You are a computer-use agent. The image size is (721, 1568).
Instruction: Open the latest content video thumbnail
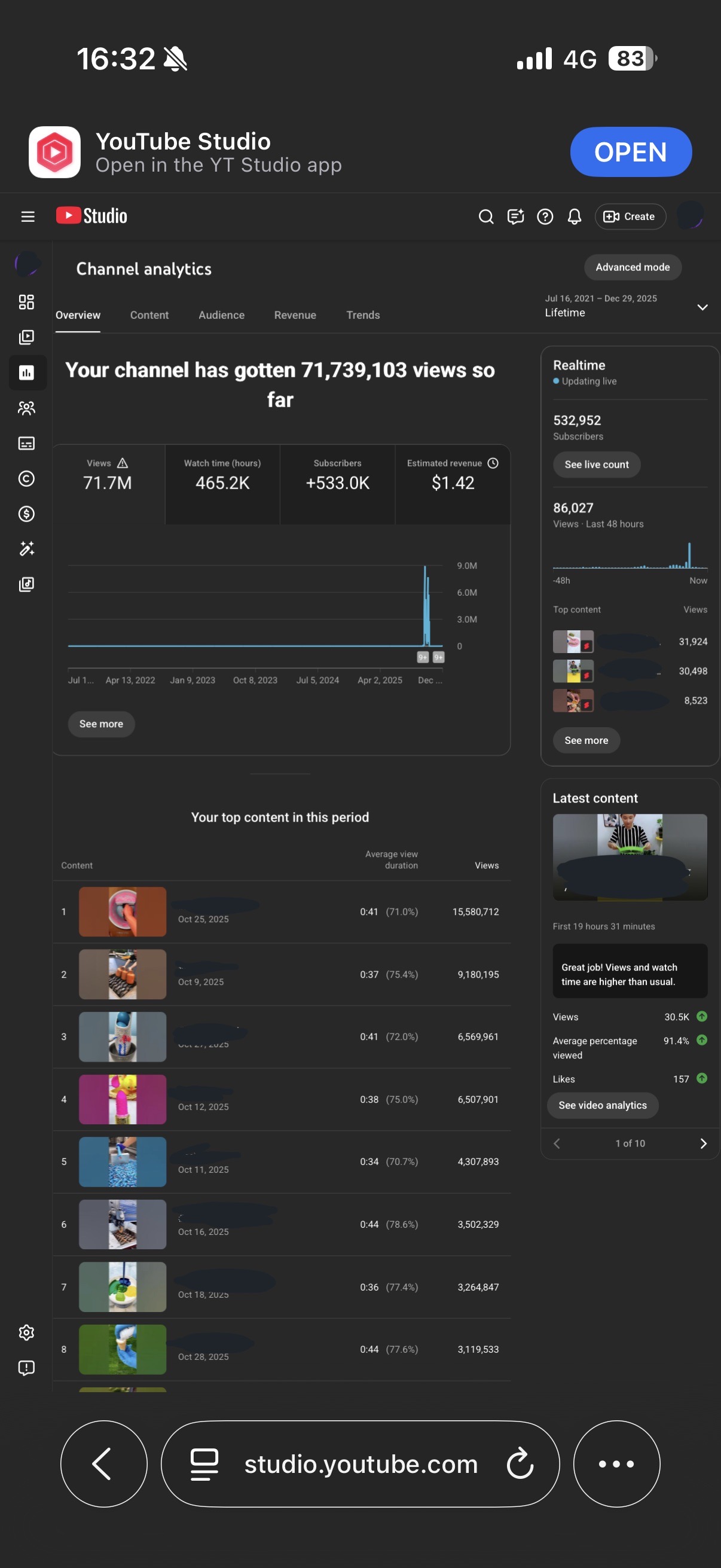pos(629,856)
